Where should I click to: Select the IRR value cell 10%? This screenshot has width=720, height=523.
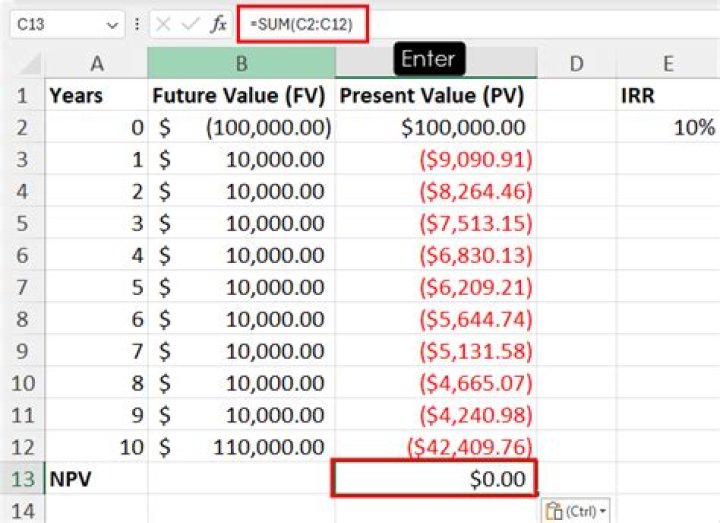click(x=667, y=128)
